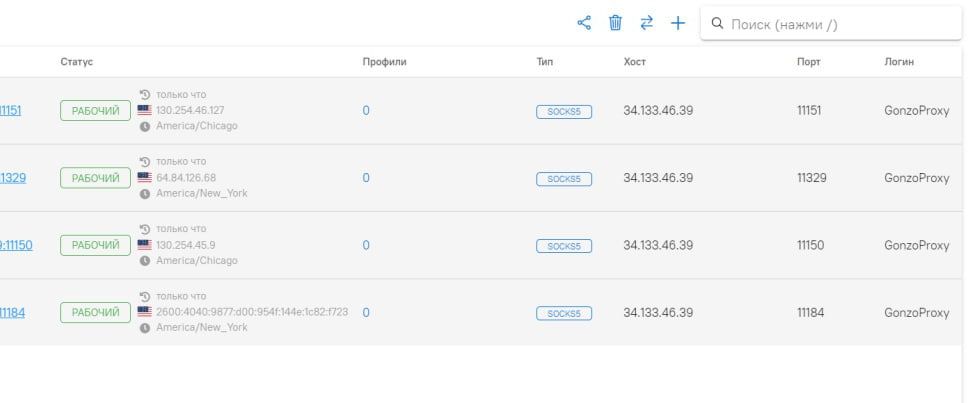This screenshot has width=968, height=403.
Task: Click РАБОЧИЙ status badge for port 11150
Action: pyautogui.click(x=95, y=245)
